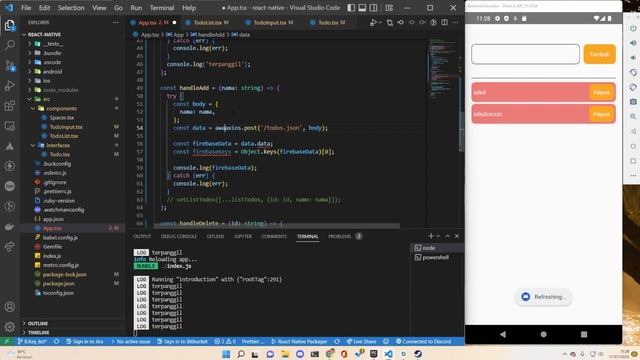This screenshot has width=640, height=360.
Task: Click the todo text input in emulator
Action: [x=525, y=54]
